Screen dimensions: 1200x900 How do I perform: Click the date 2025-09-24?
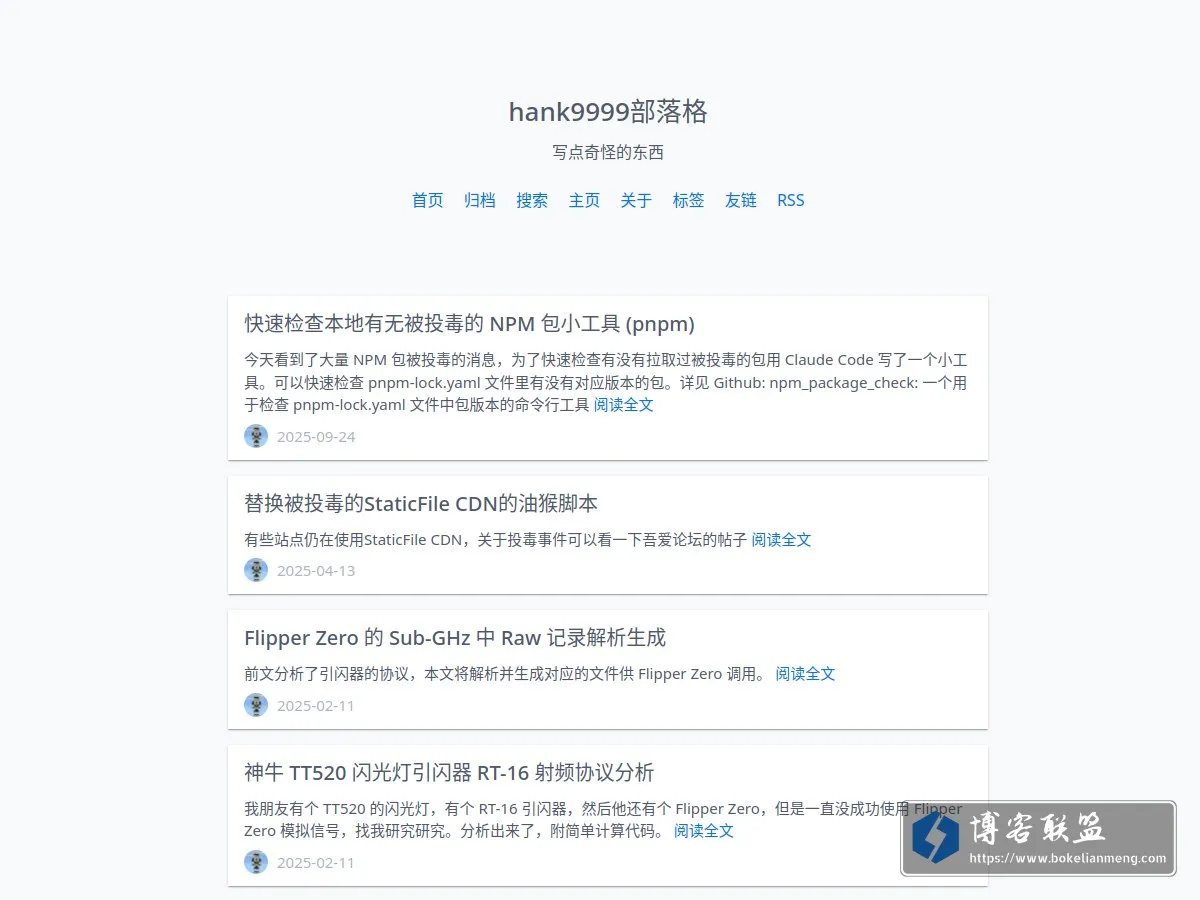point(316,437)
